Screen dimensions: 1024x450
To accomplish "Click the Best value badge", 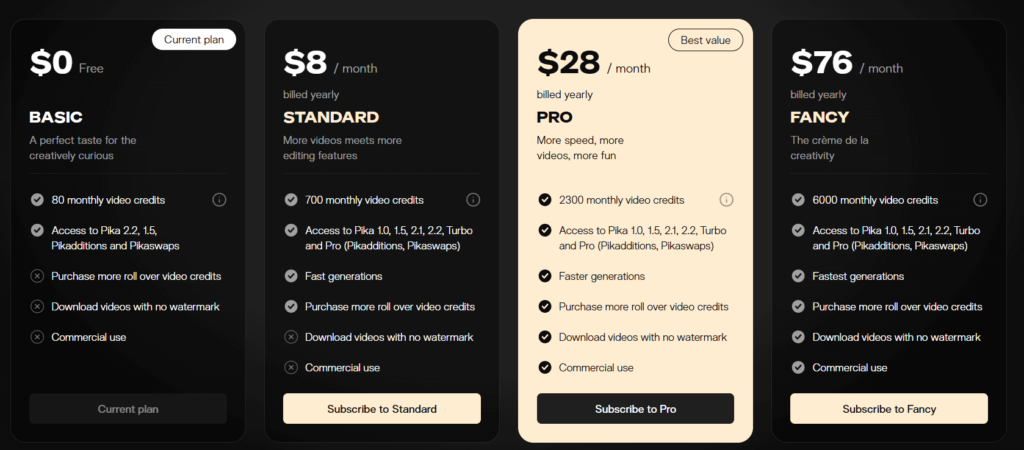I will click(x=705, y=40).
